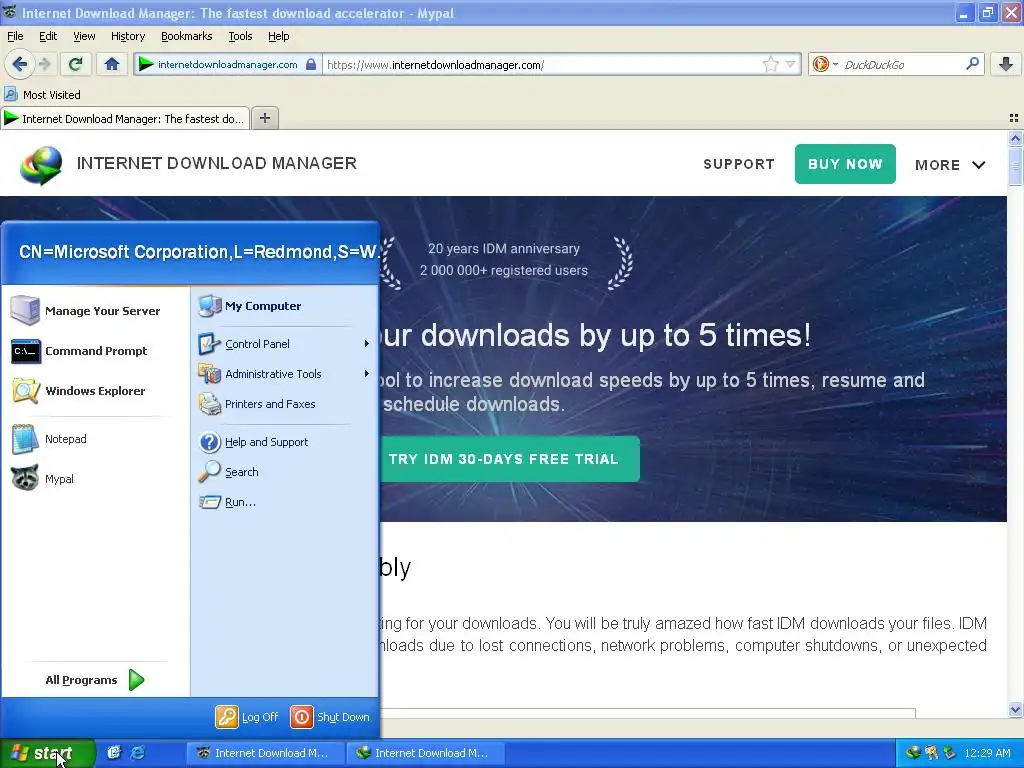The height and width of the screenshot is (768, 1024).
Task: Click the Log Off key icon
Action: tap(227, 717)
